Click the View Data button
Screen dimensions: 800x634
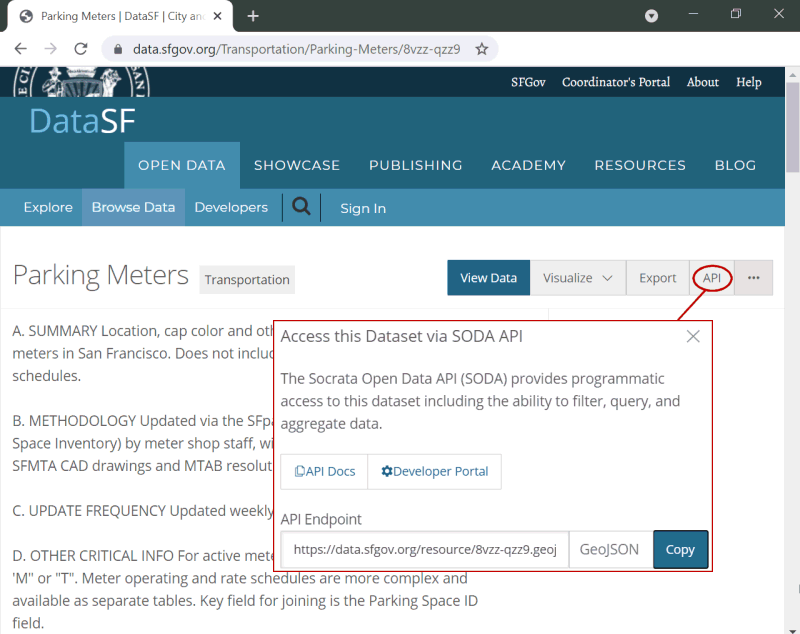point(488,278)
